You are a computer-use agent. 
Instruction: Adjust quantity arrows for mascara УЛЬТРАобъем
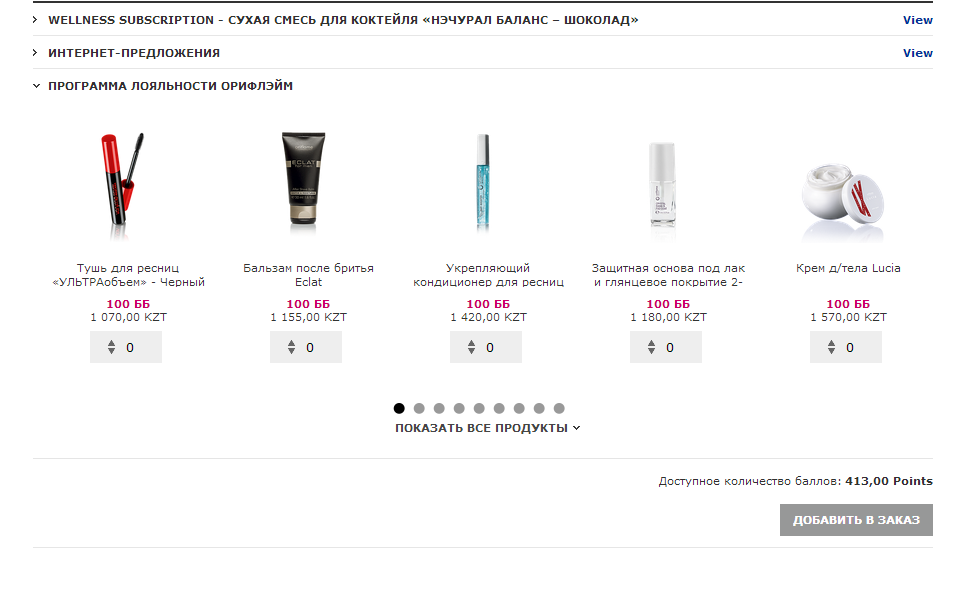point(111,347)
